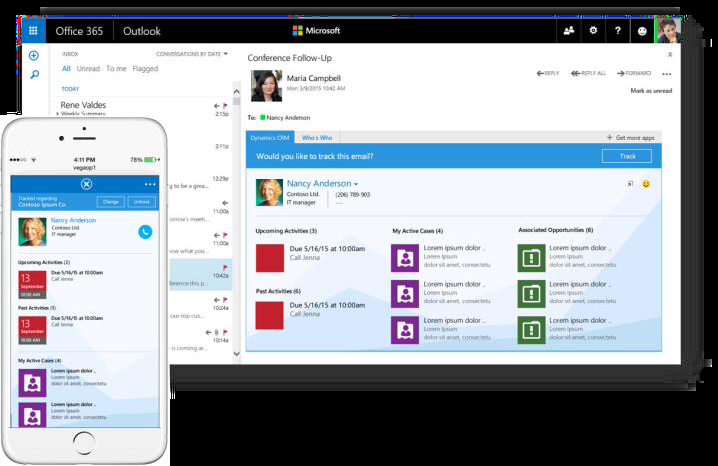Click Forward
The image size is (718, 466).
[634, 73]
